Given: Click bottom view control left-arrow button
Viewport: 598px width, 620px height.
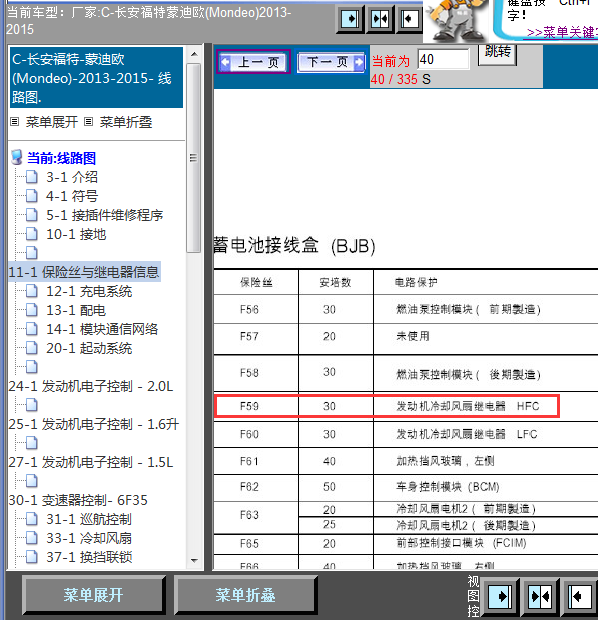Looking at the screenshot, I should pyautogui.click(x=581, y=596).
